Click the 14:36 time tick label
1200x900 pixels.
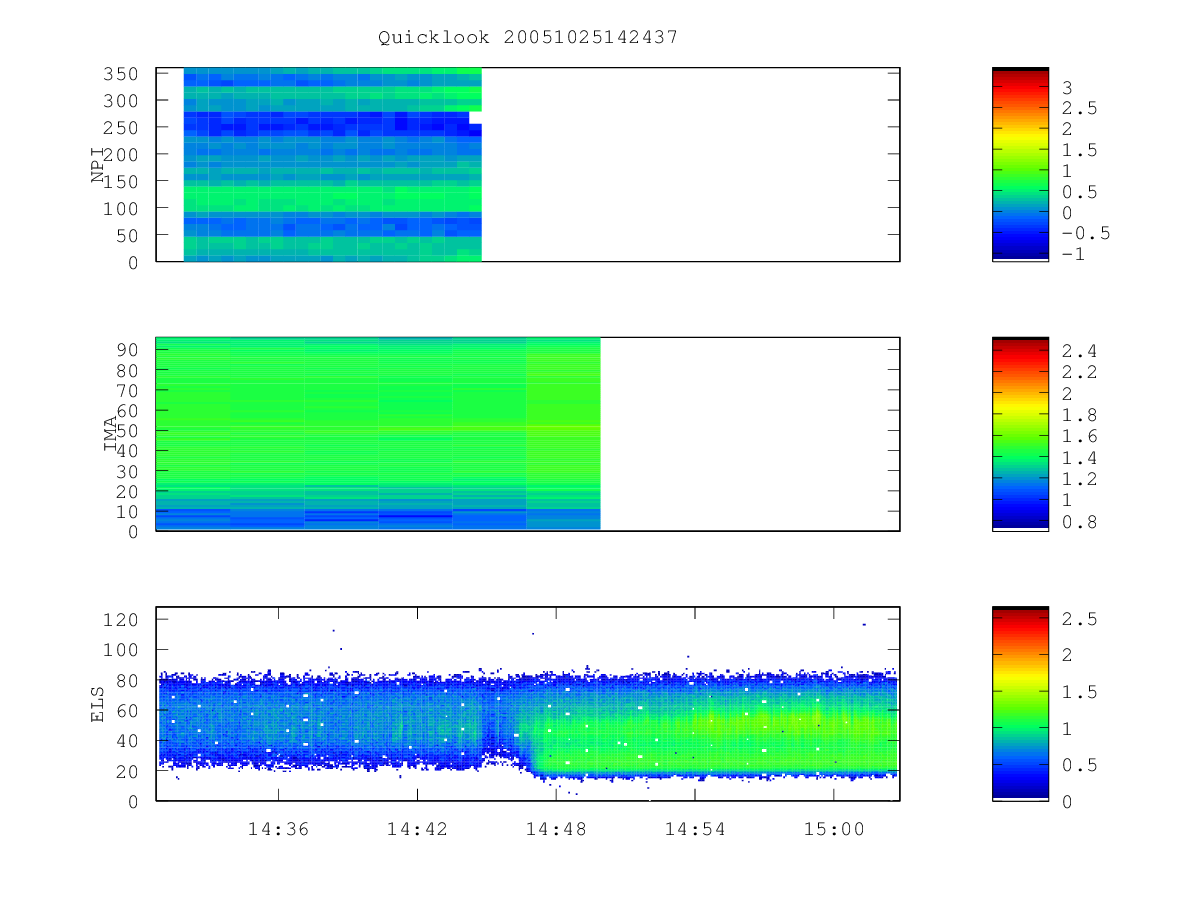277,829
